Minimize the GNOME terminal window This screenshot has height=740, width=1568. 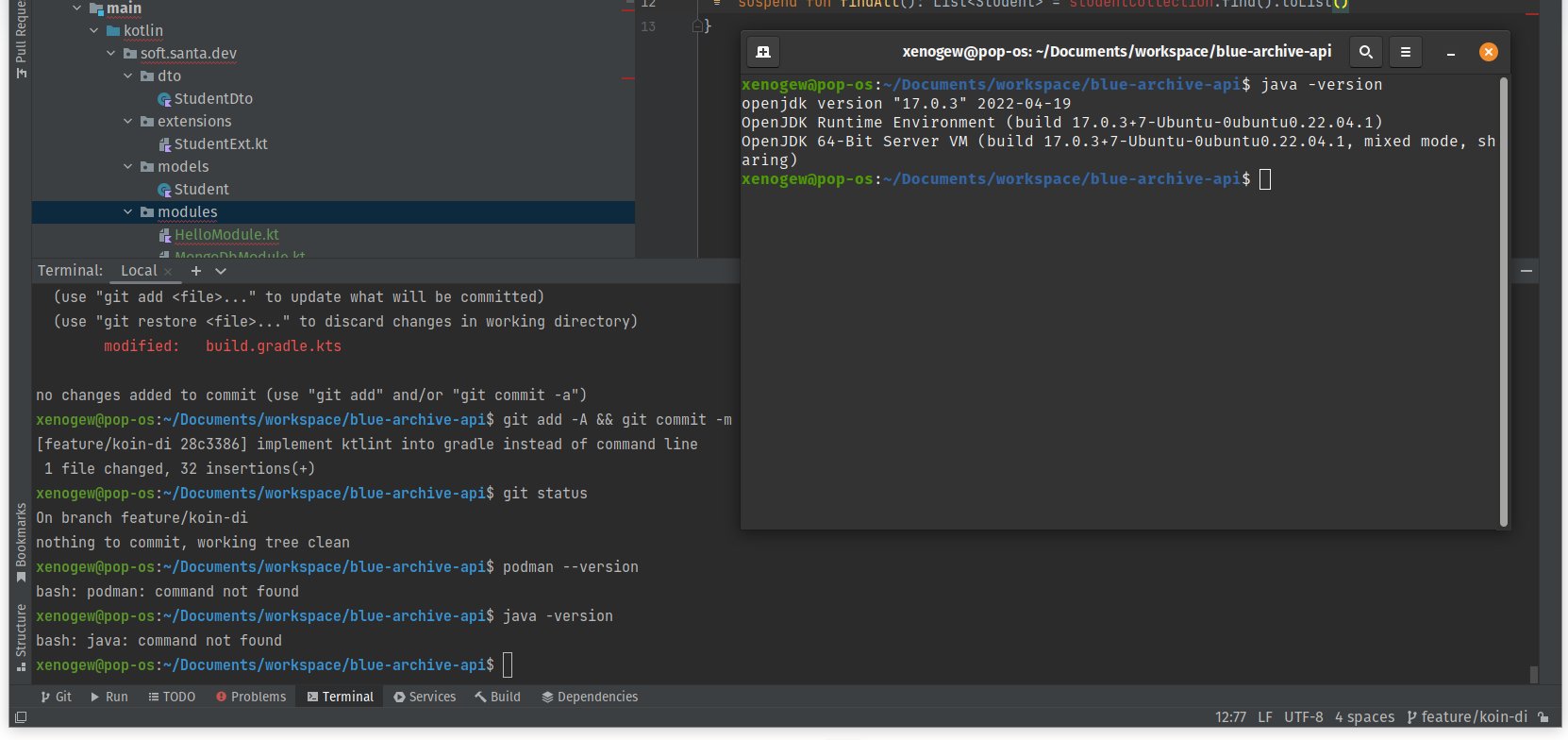1451,53
